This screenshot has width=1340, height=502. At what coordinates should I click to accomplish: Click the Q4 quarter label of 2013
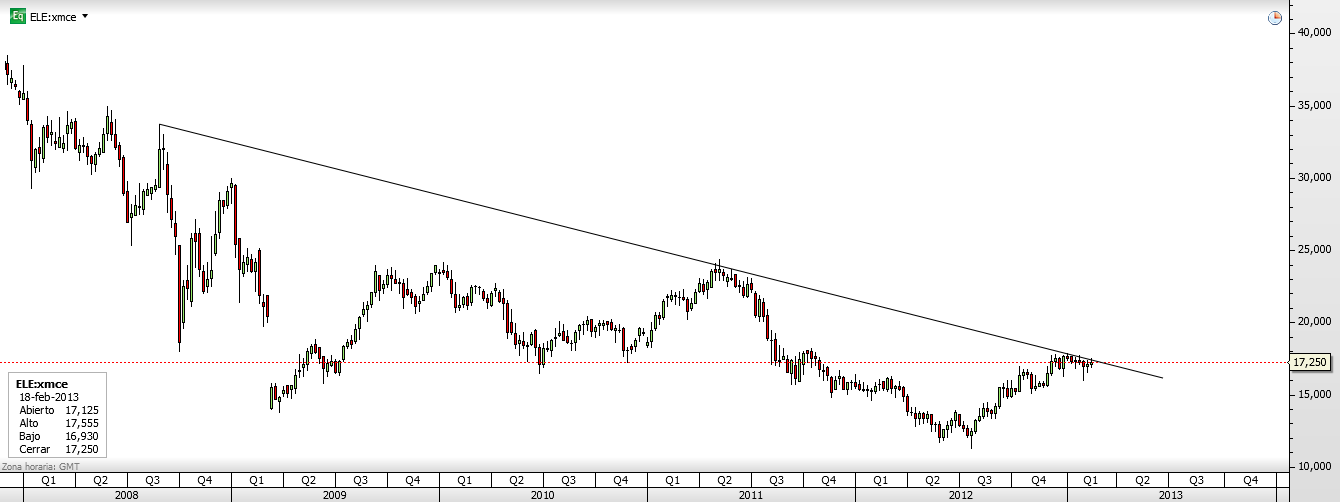pyautogui.click(x=1249, y=480)
